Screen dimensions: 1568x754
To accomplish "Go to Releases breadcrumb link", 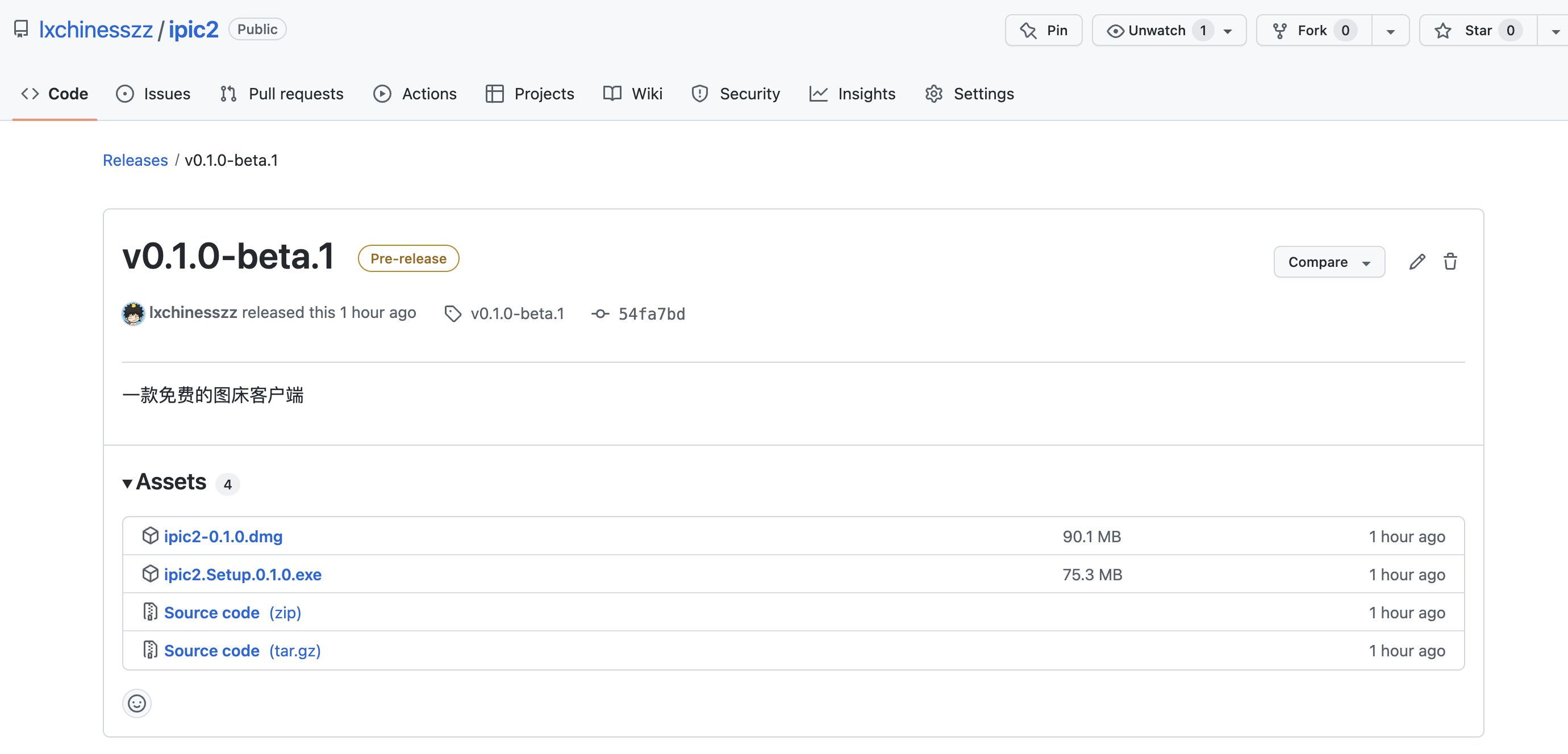I will (x=135, y=160).
